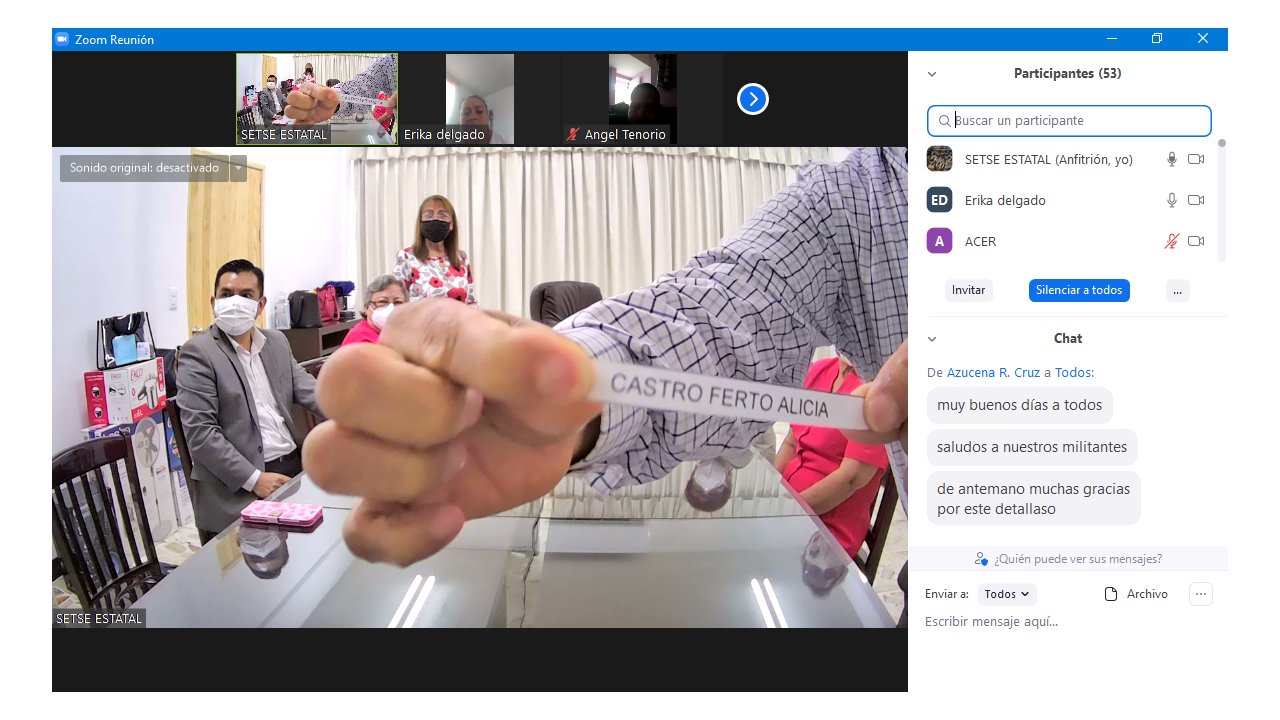Screen dimensions: 1280x720
Task: Click '¿Quién puede ver sus mensajes?' link
Action: click(x=1078, y=559)
